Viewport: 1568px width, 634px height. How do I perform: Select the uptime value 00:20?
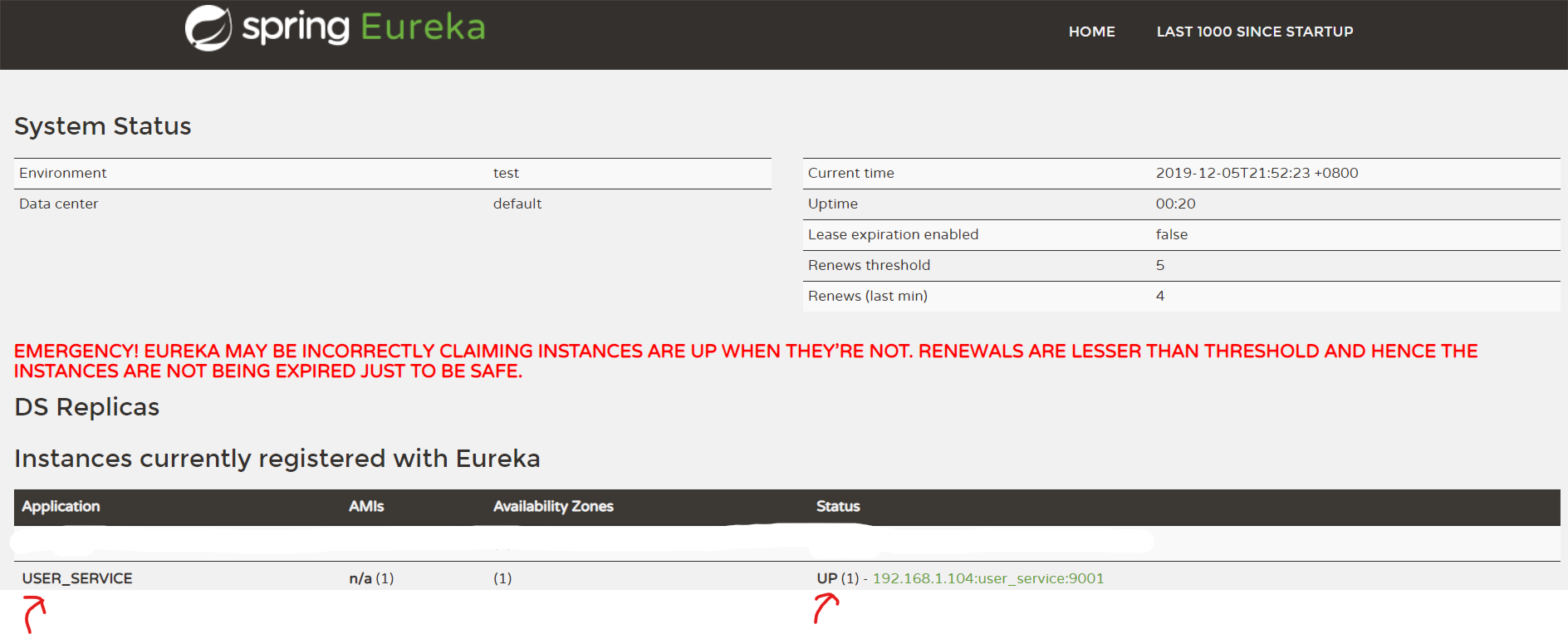(x=1176, y=204)
